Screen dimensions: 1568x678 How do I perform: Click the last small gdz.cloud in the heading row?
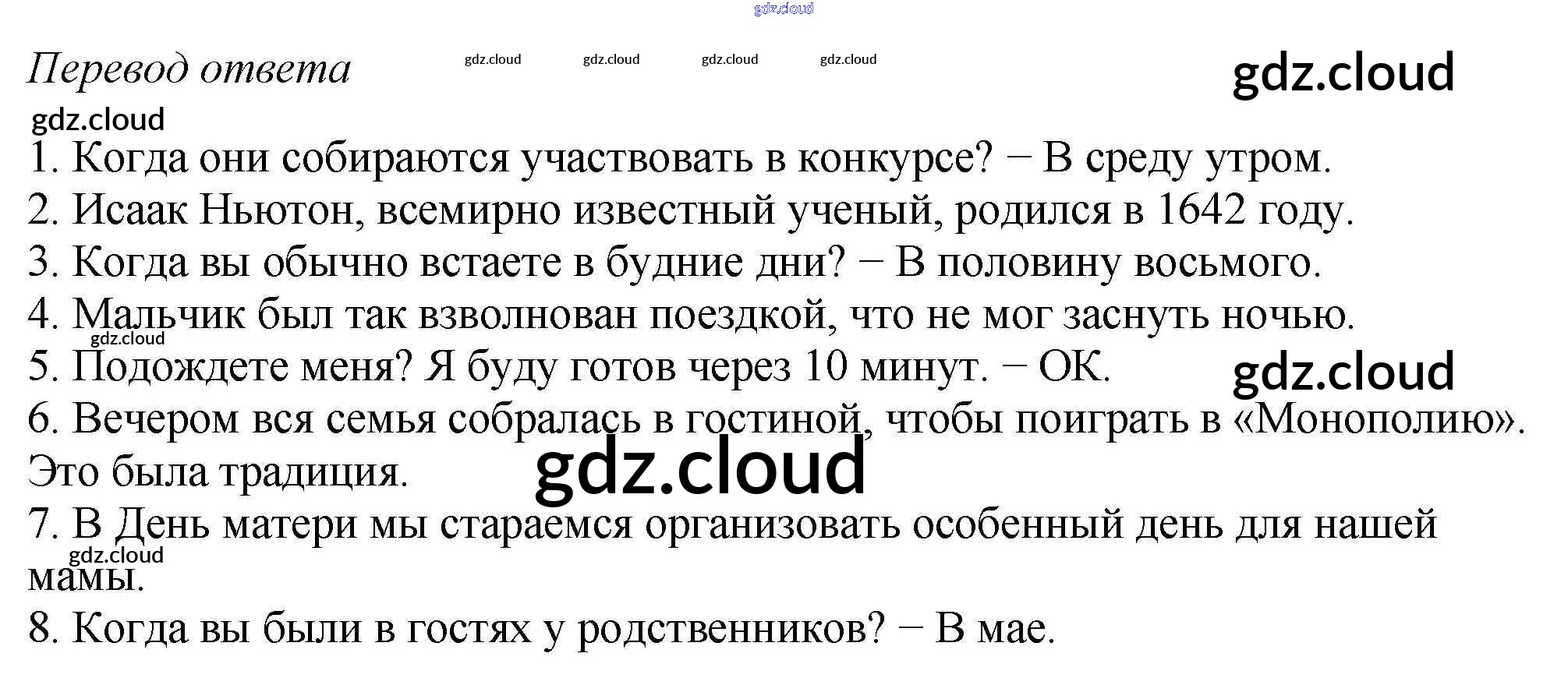(848, 59)
